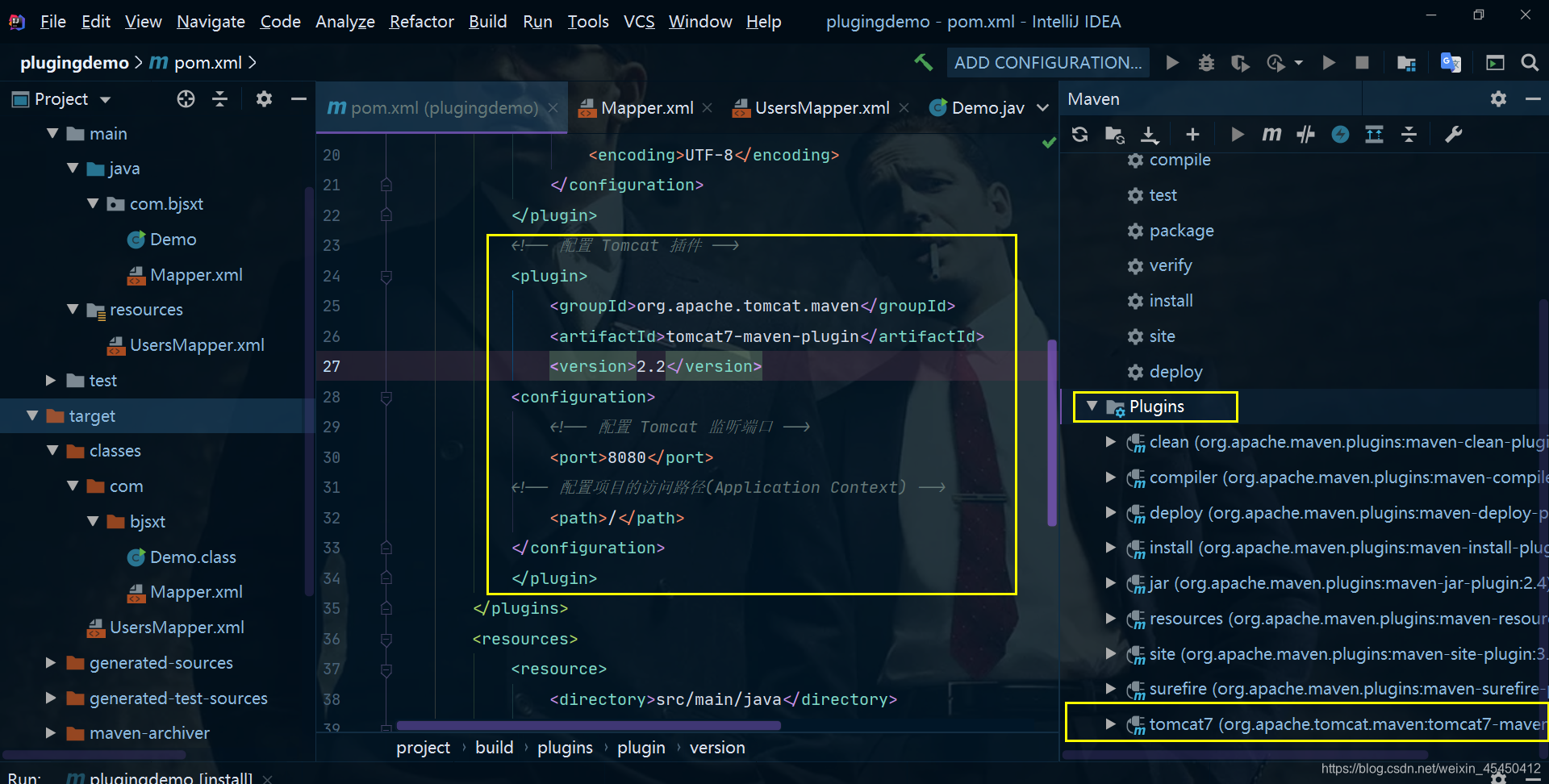The width and height of the screenshot is (1549, 784).
Task: Click plugingdemo breadcrumb in navigation bar
Action: click(74, 62)
